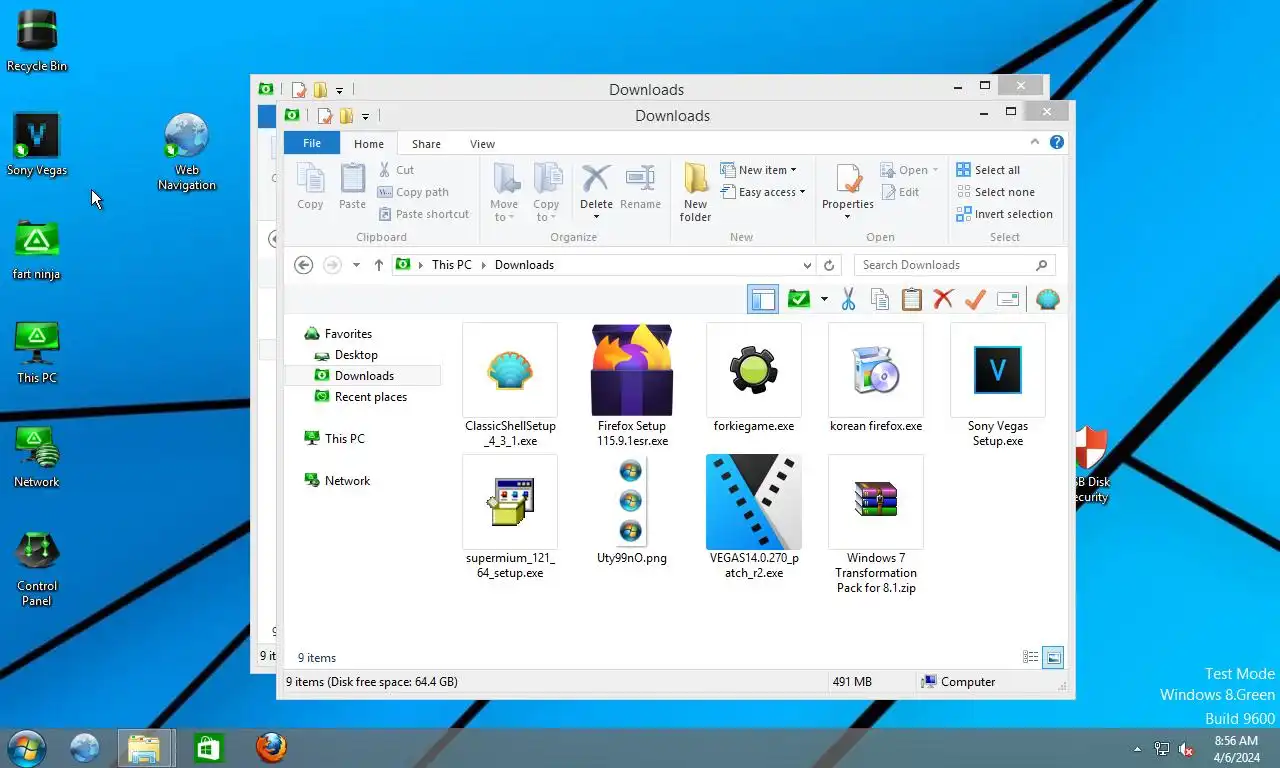Switch to the Share ribbon tab
The width and height of the screenshot is (1280, 768).
coord(426,144)
